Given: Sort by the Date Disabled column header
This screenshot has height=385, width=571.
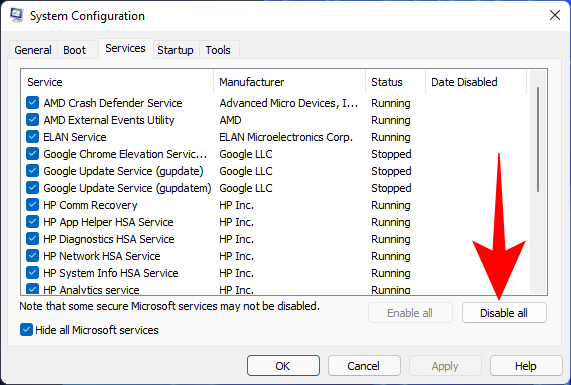Looking at the screenshot, I should point(476,82).
